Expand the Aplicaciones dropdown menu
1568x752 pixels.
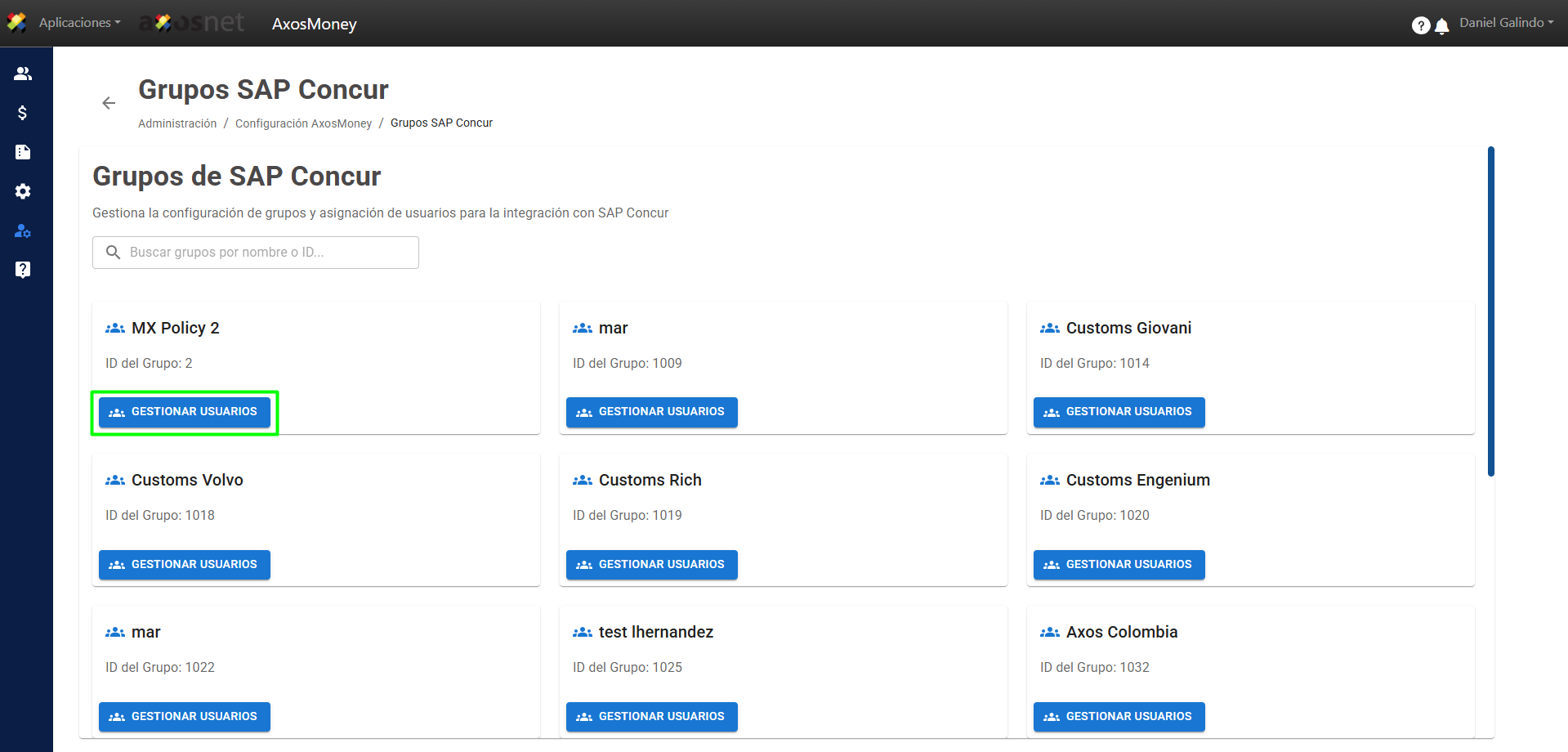tap(79, 23)
